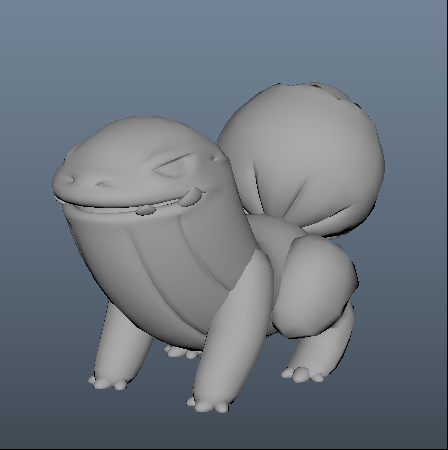Select the creature model's head in viewport

click(140, 163)
